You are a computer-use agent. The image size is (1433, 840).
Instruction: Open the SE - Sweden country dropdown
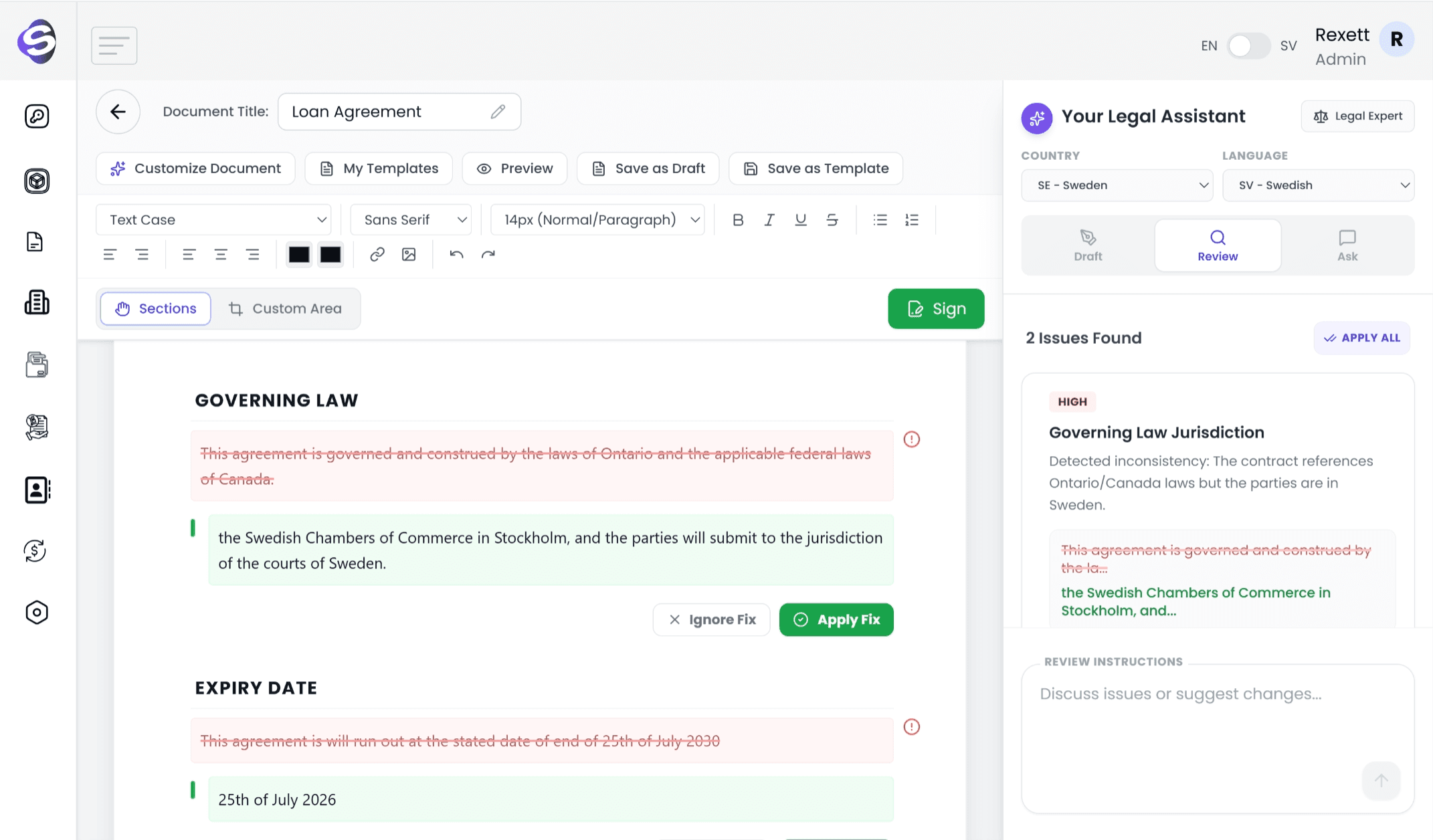click(1117, 185)
